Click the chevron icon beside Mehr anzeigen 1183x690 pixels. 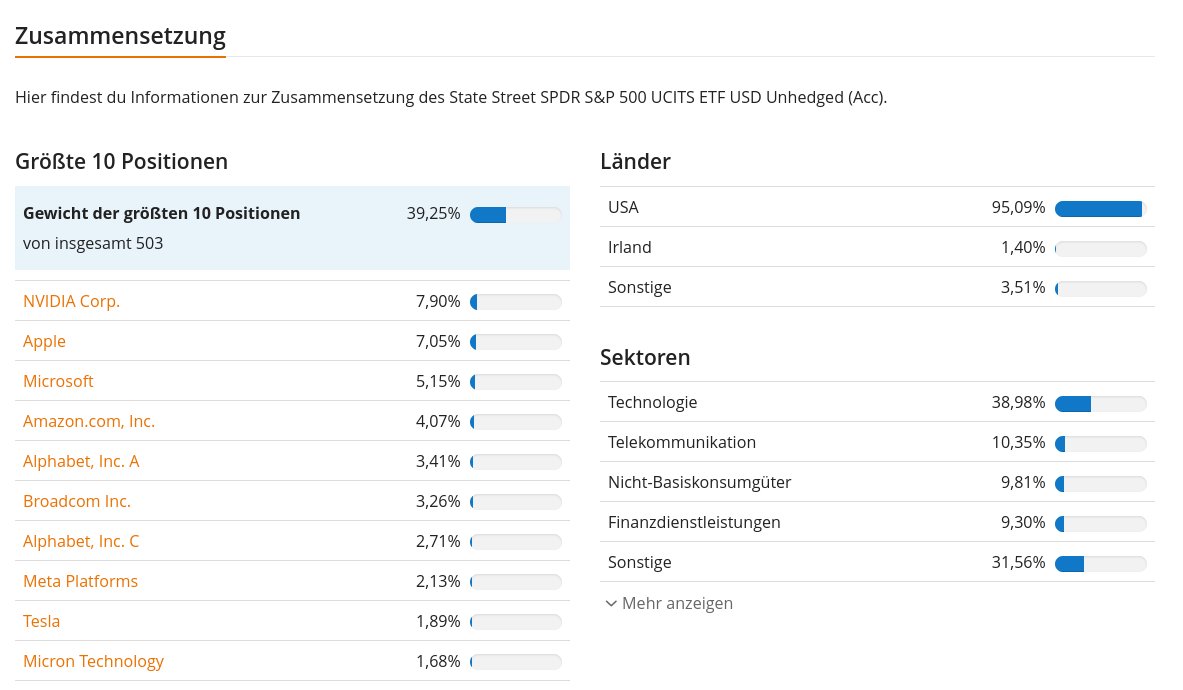611,603
